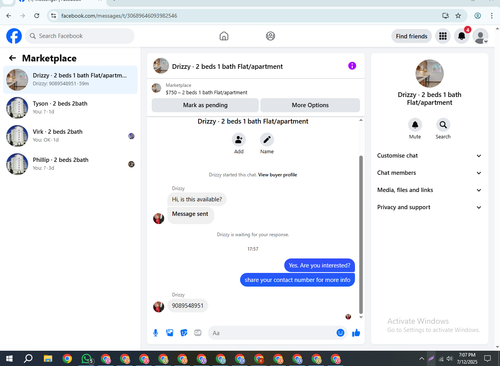Expand the Privacy and support section
The image size is (500, 366).
(429, 207)
